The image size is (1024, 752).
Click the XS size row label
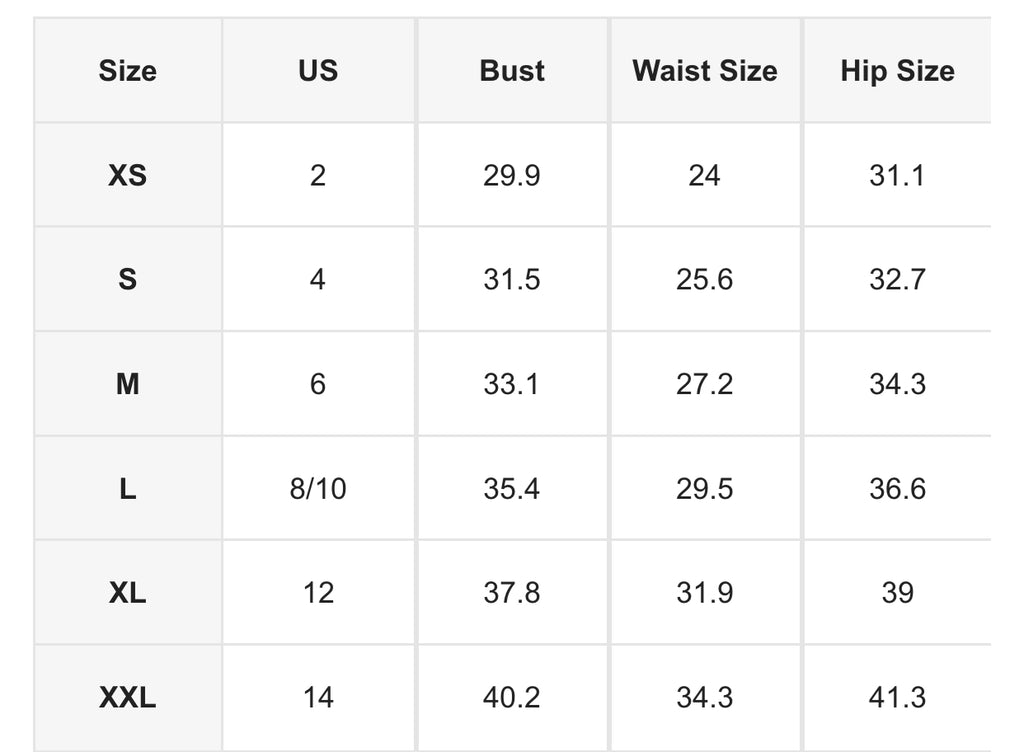click(x=127, y=175)
